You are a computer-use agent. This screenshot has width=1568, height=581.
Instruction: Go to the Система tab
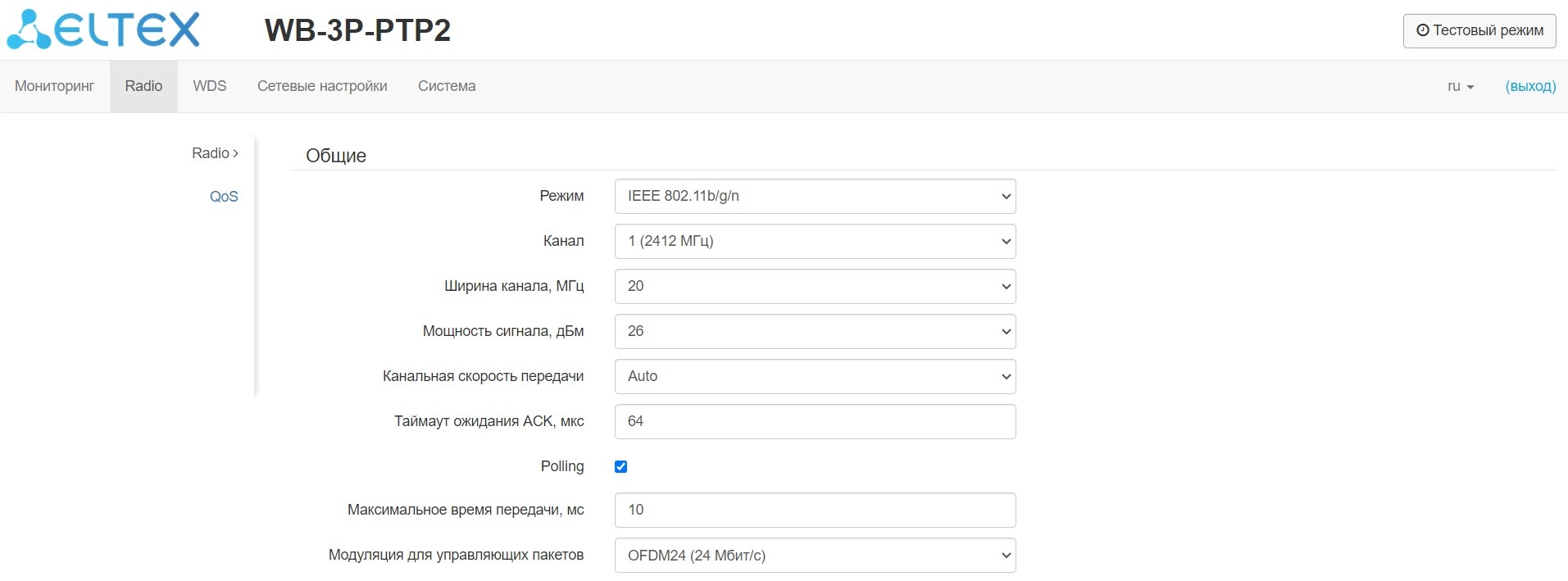coord(447,86)
